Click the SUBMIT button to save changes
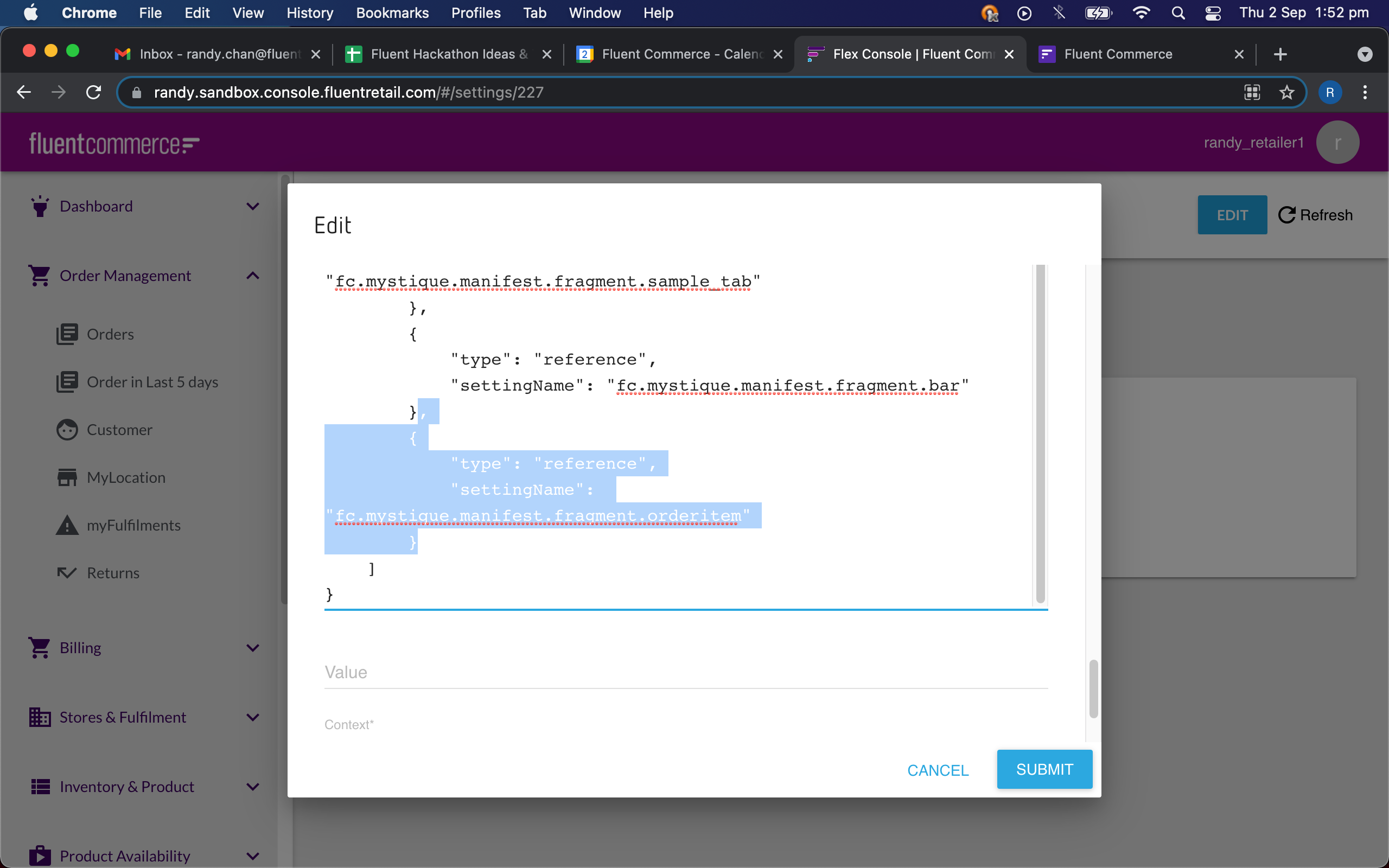Screen dimensions: 1389x868 (x=1044, y=769)
